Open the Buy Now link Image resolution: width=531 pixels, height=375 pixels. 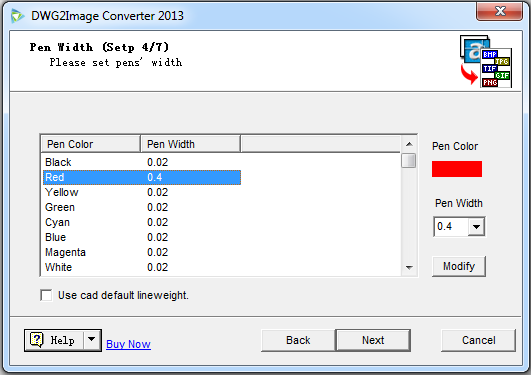(x=128, y=344)
